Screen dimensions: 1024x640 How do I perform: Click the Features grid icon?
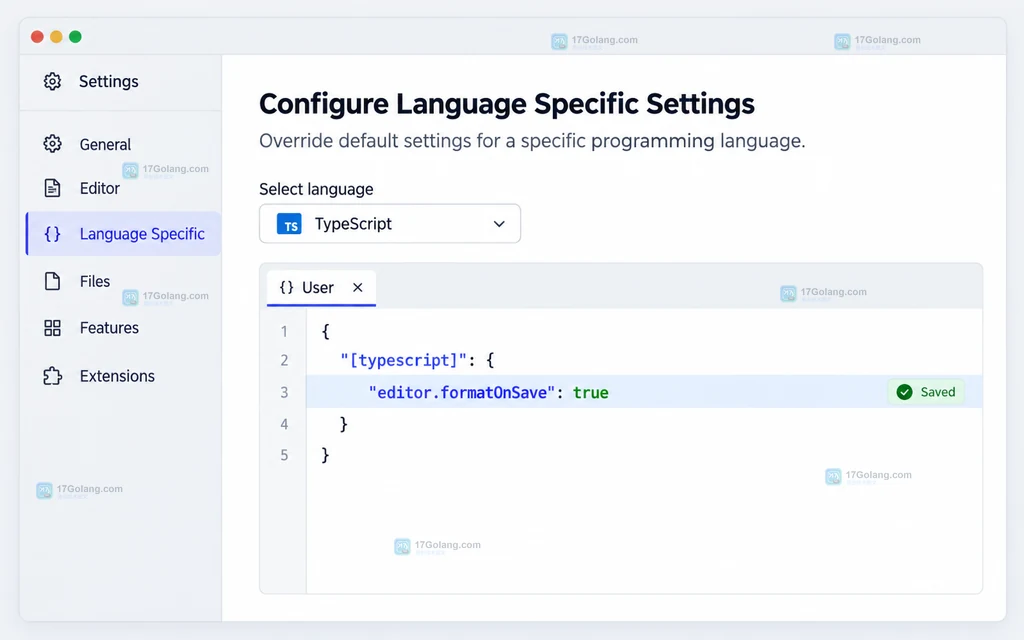(x=52, y=328)
